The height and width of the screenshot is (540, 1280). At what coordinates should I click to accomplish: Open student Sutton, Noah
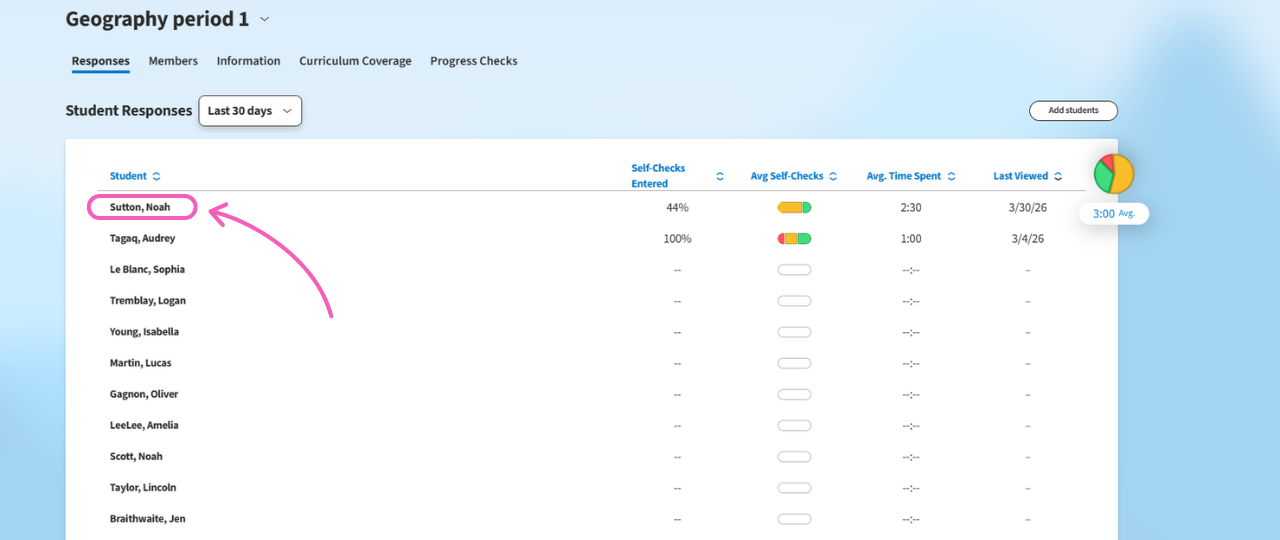click(140, 207)
